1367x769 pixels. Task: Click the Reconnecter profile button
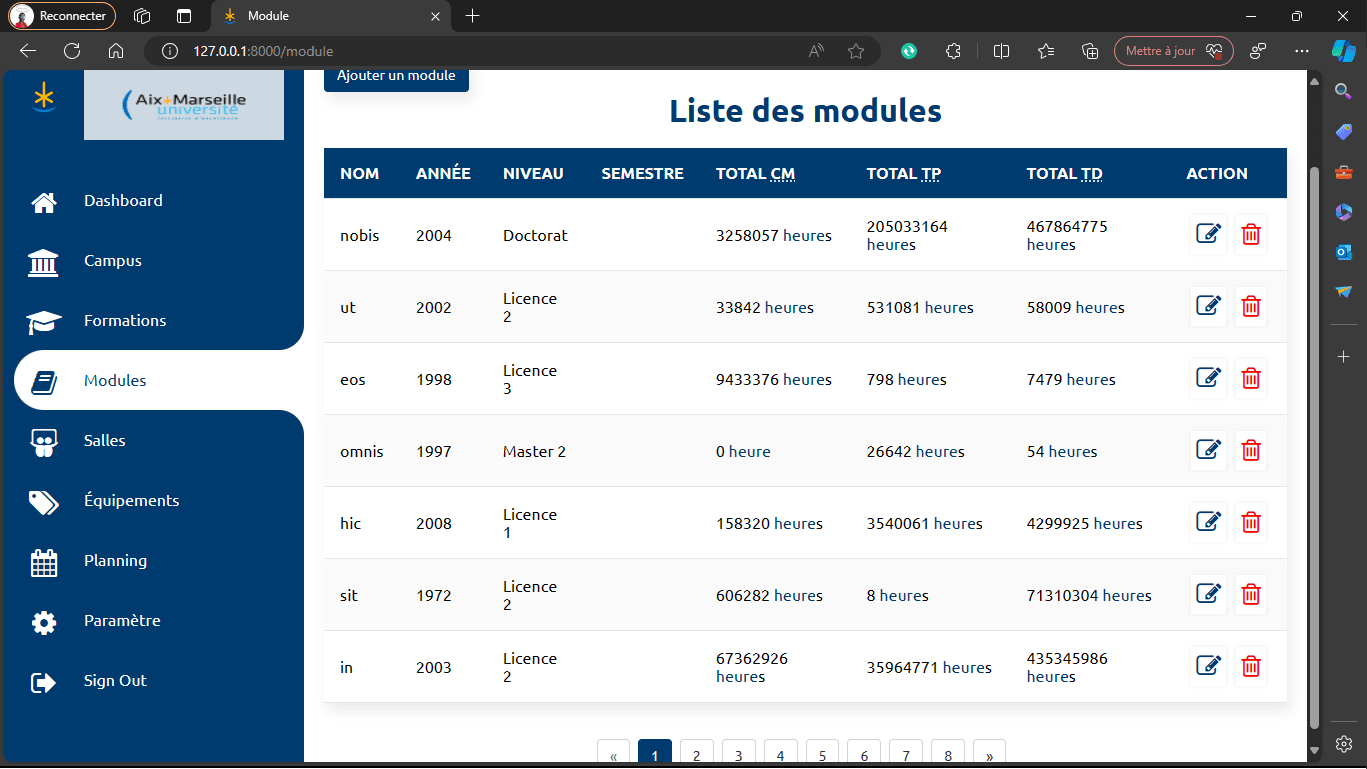62,16
